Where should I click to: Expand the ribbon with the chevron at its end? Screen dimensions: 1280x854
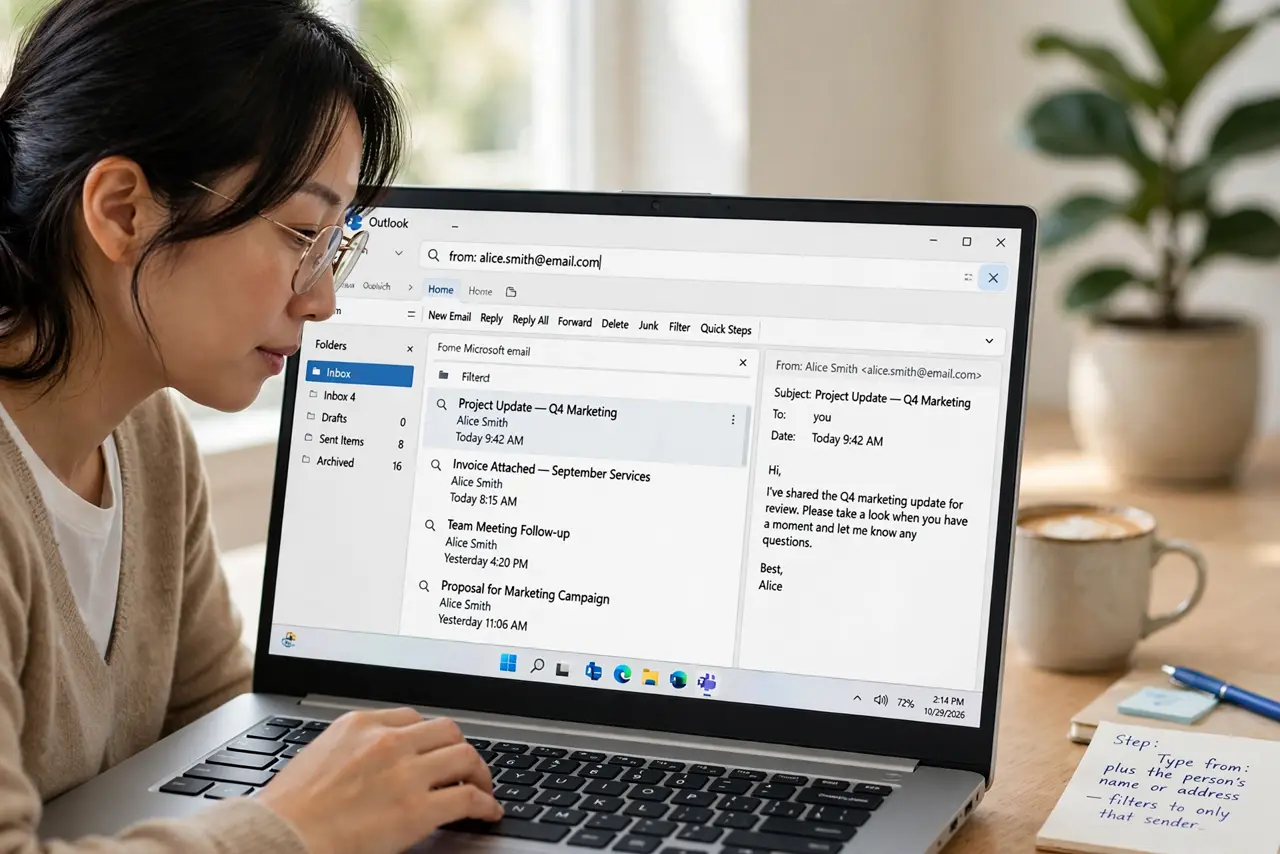989,341
